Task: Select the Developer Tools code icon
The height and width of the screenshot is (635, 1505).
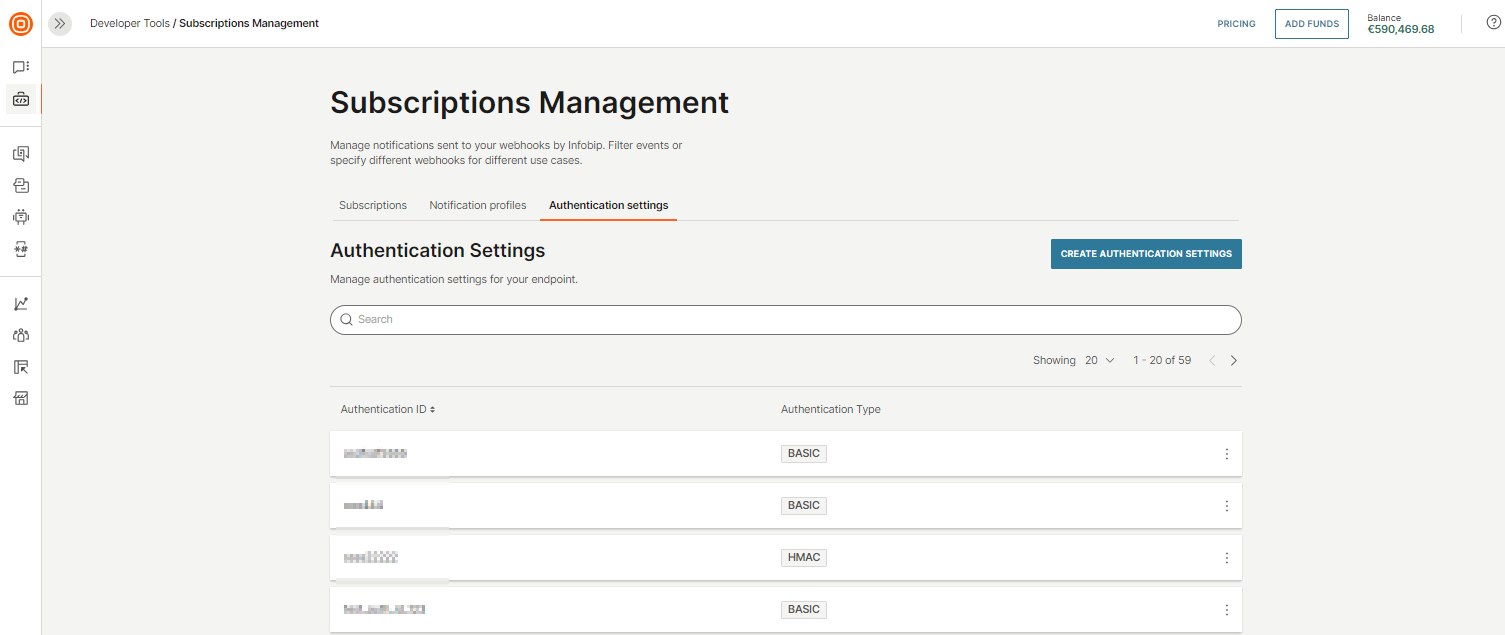Action: pyautogui.click(x=20, y=99)
